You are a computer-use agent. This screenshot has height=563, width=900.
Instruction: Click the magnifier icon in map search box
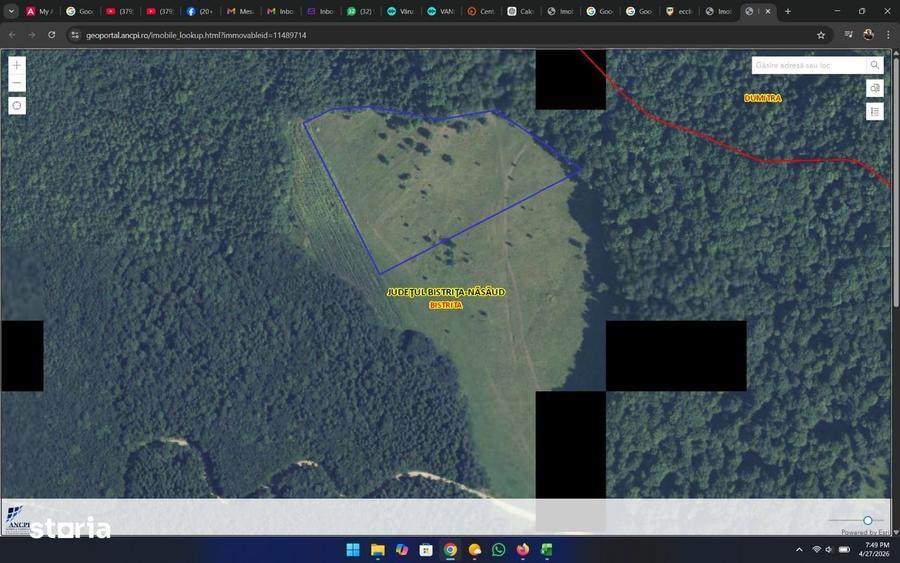(874, 65)
